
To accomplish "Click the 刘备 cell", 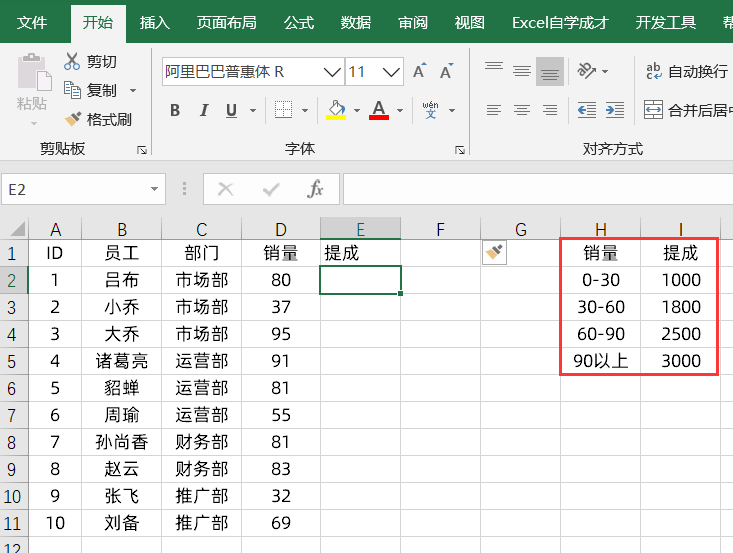I will click(122, 523).
